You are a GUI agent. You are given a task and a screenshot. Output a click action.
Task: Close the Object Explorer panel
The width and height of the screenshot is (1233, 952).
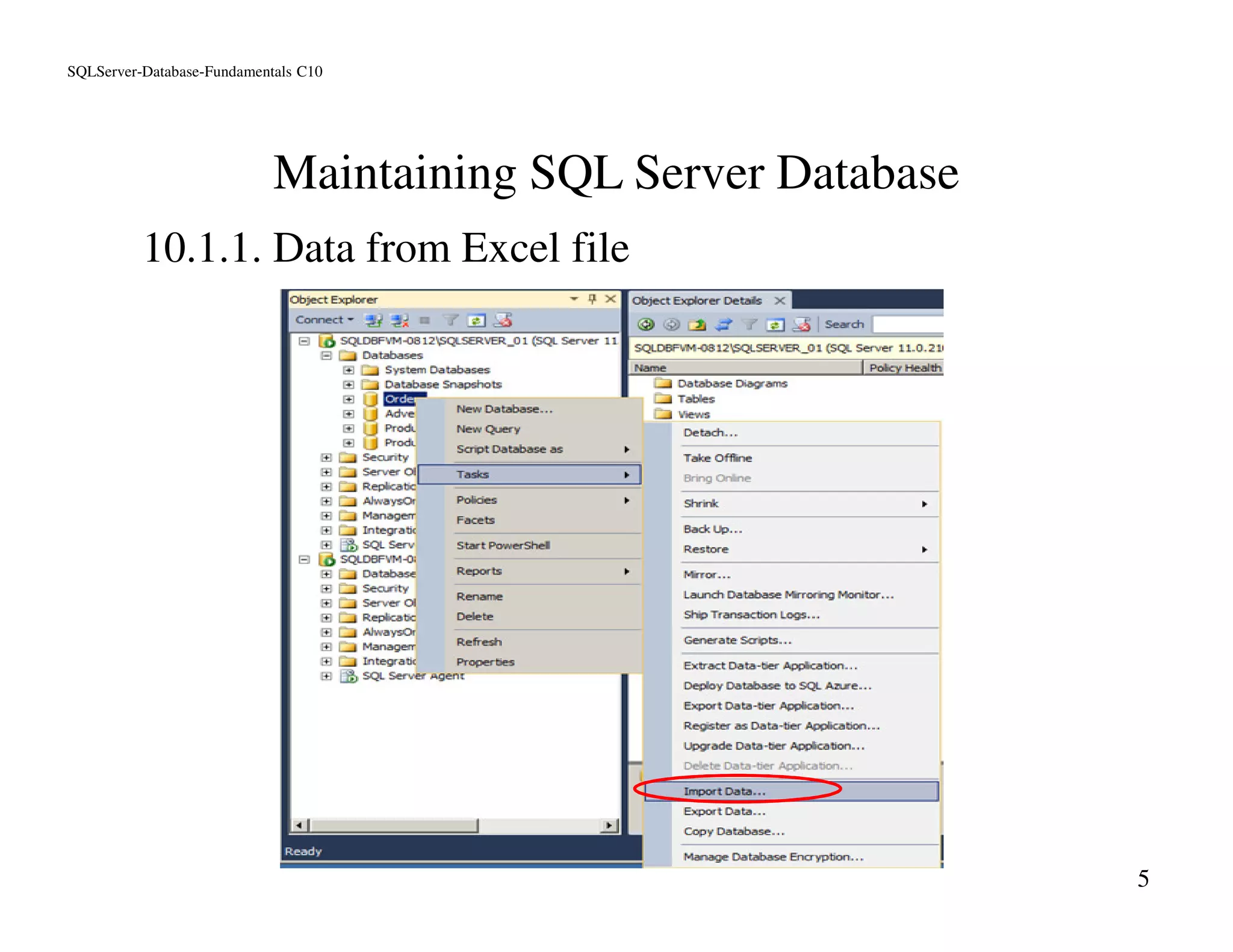click(x=610, y=299)
